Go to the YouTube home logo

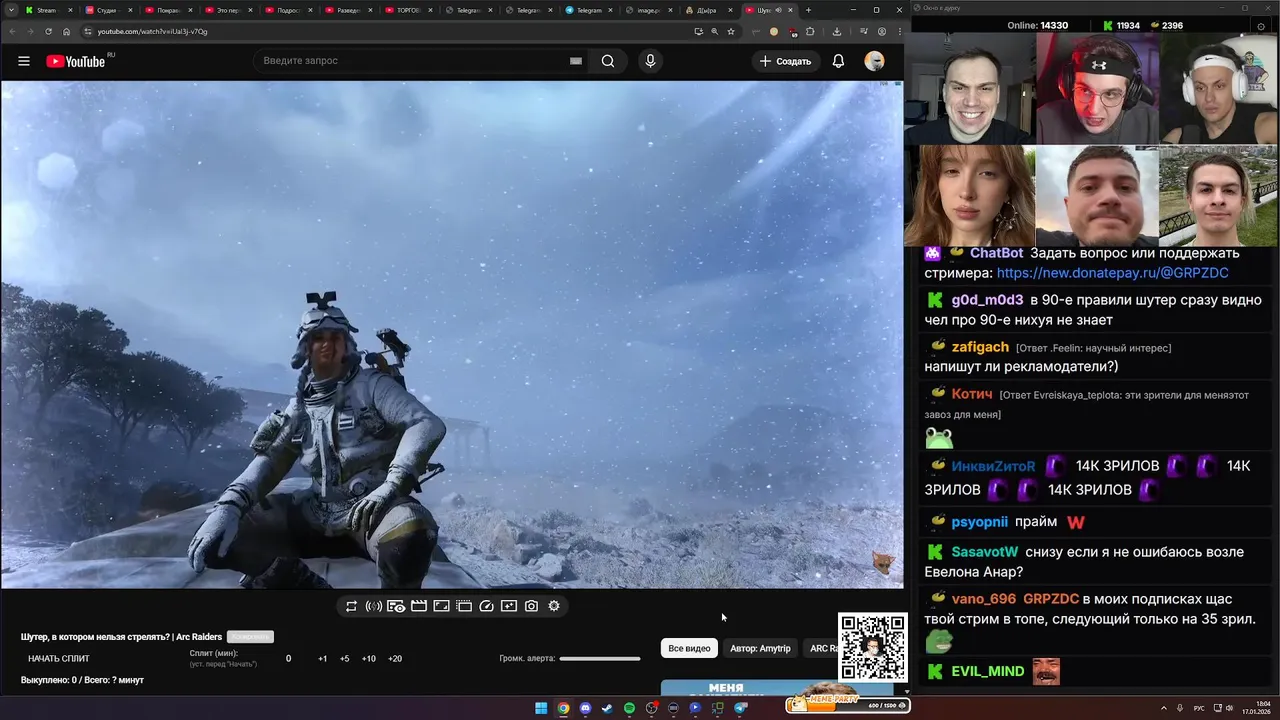[x=76, y=61]
